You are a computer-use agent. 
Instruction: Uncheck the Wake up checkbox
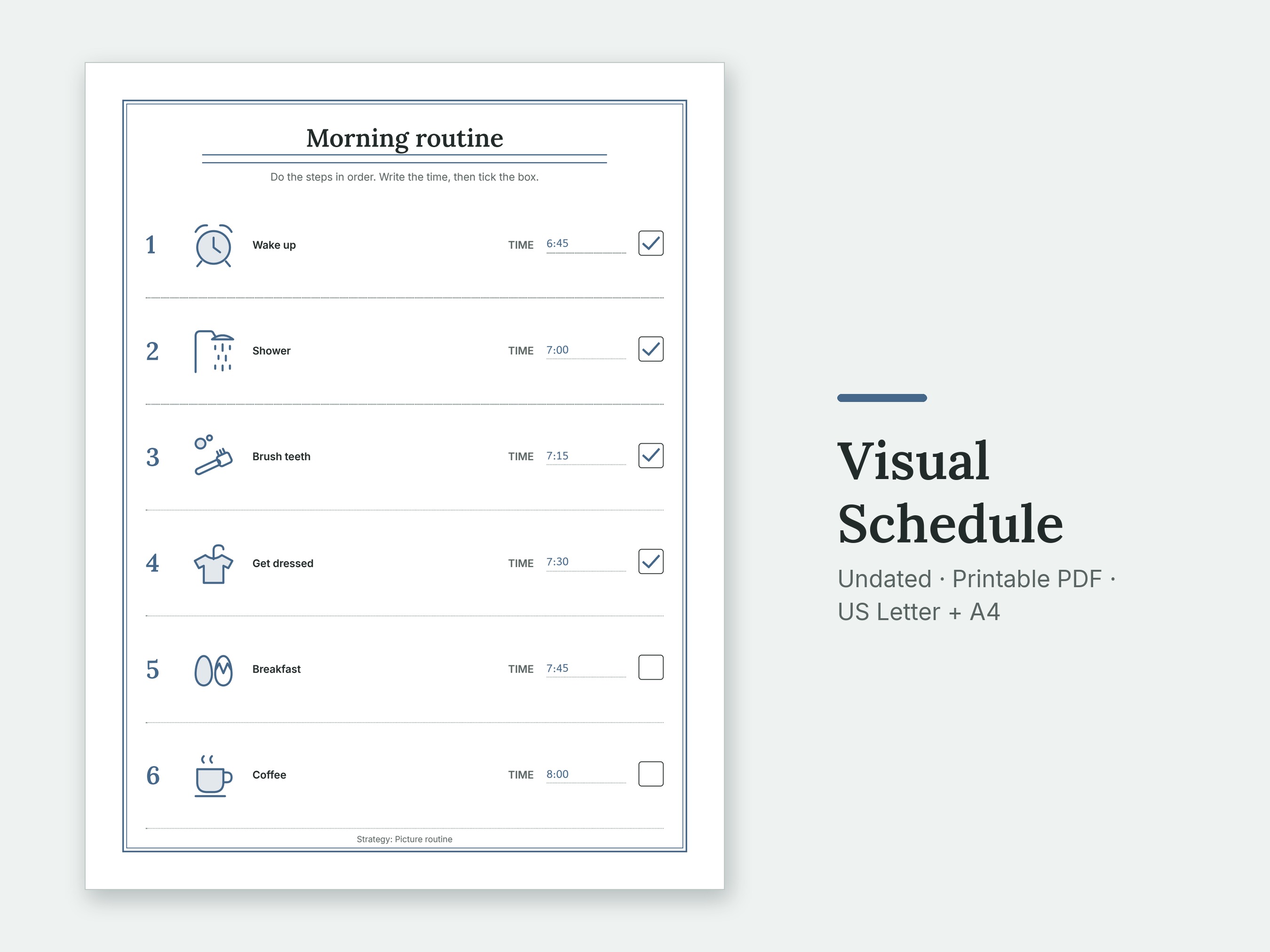(x=651, y=244)
